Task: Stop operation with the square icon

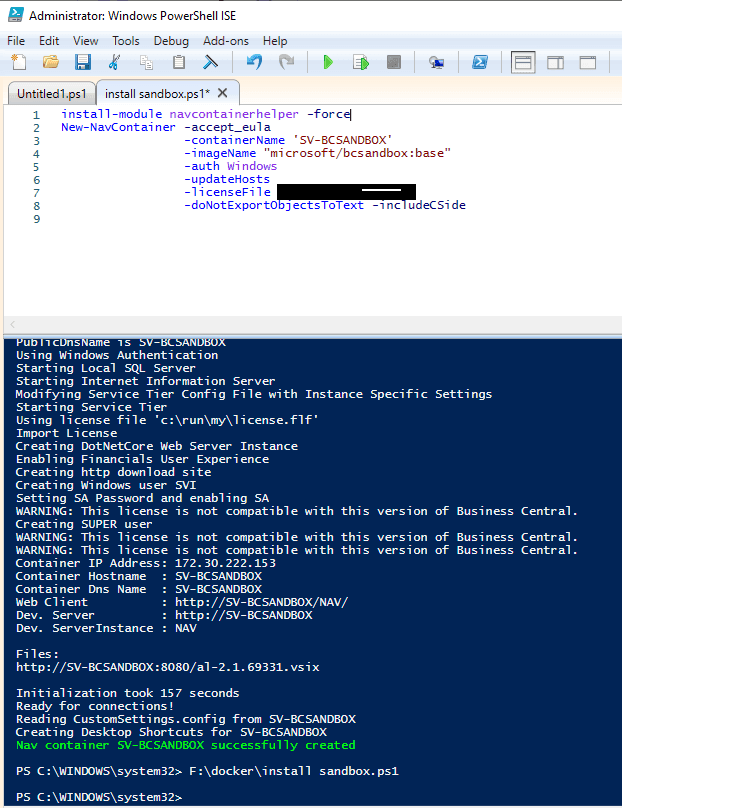Action: pos(394,62)
